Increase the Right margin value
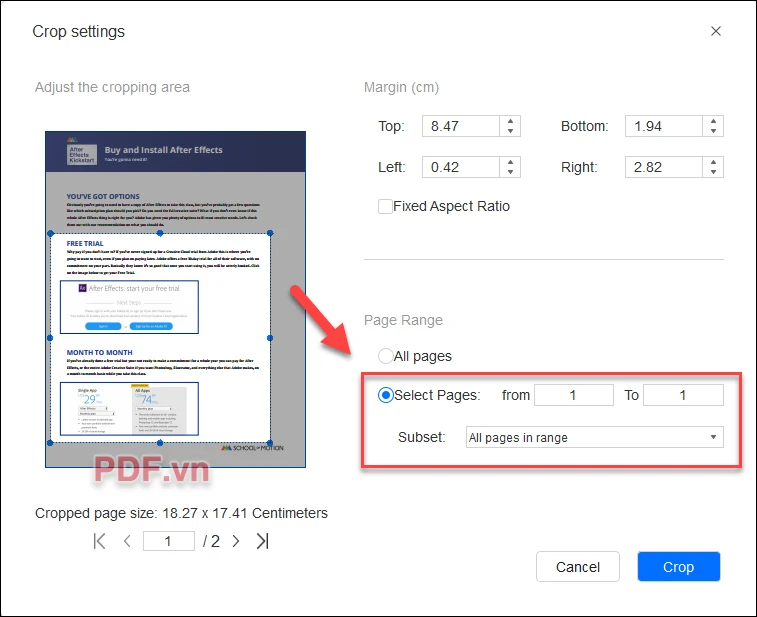This screenshot has width=757, height=617. pos(713,162)
